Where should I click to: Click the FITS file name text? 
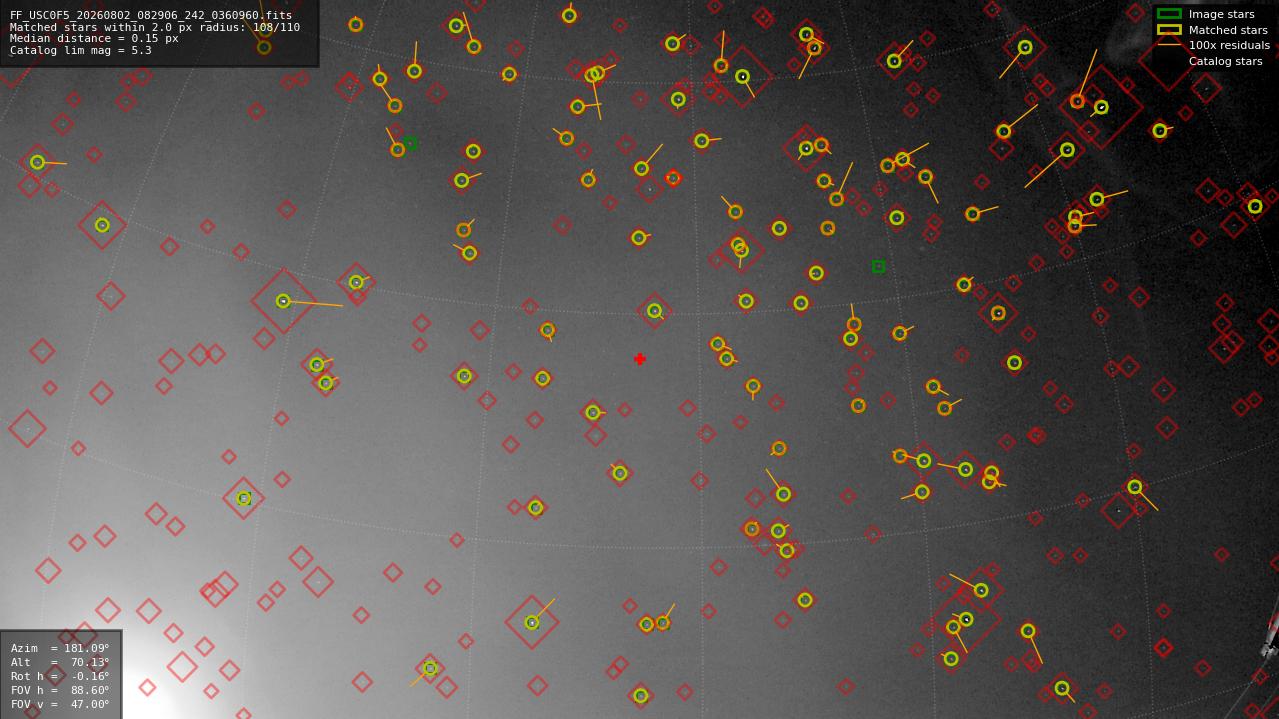point(151,15)
